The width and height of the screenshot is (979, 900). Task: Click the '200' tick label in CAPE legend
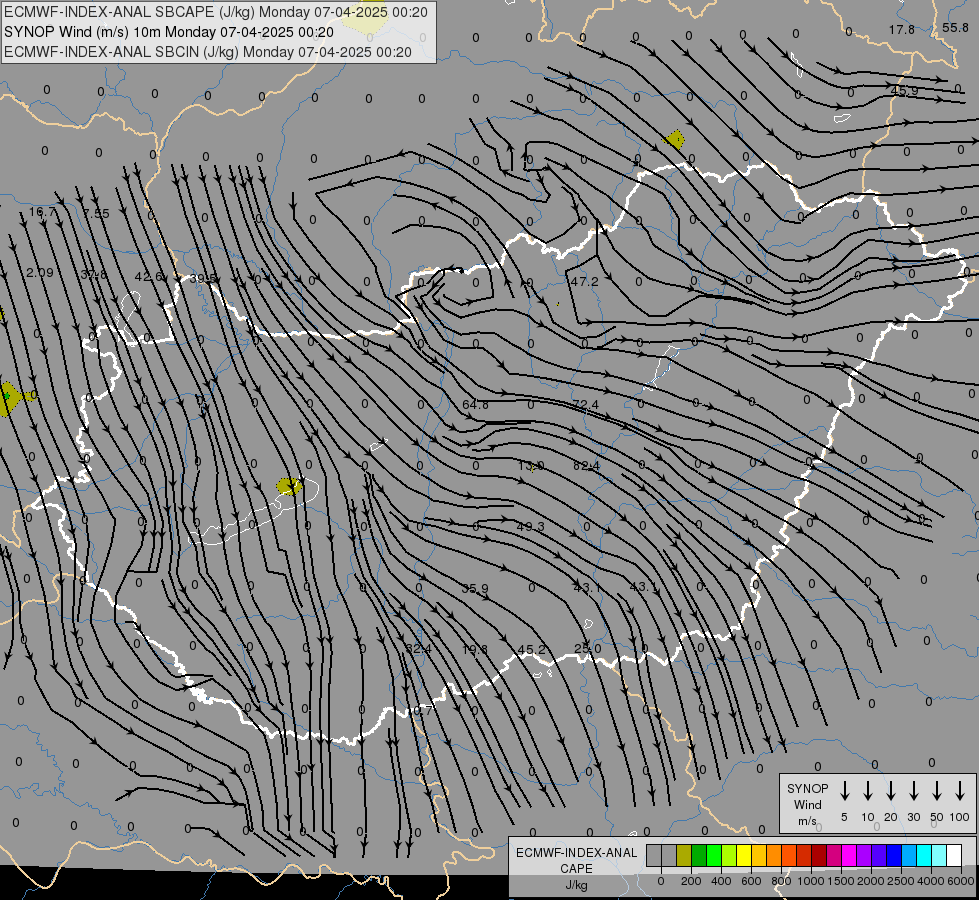pos(691,881)
